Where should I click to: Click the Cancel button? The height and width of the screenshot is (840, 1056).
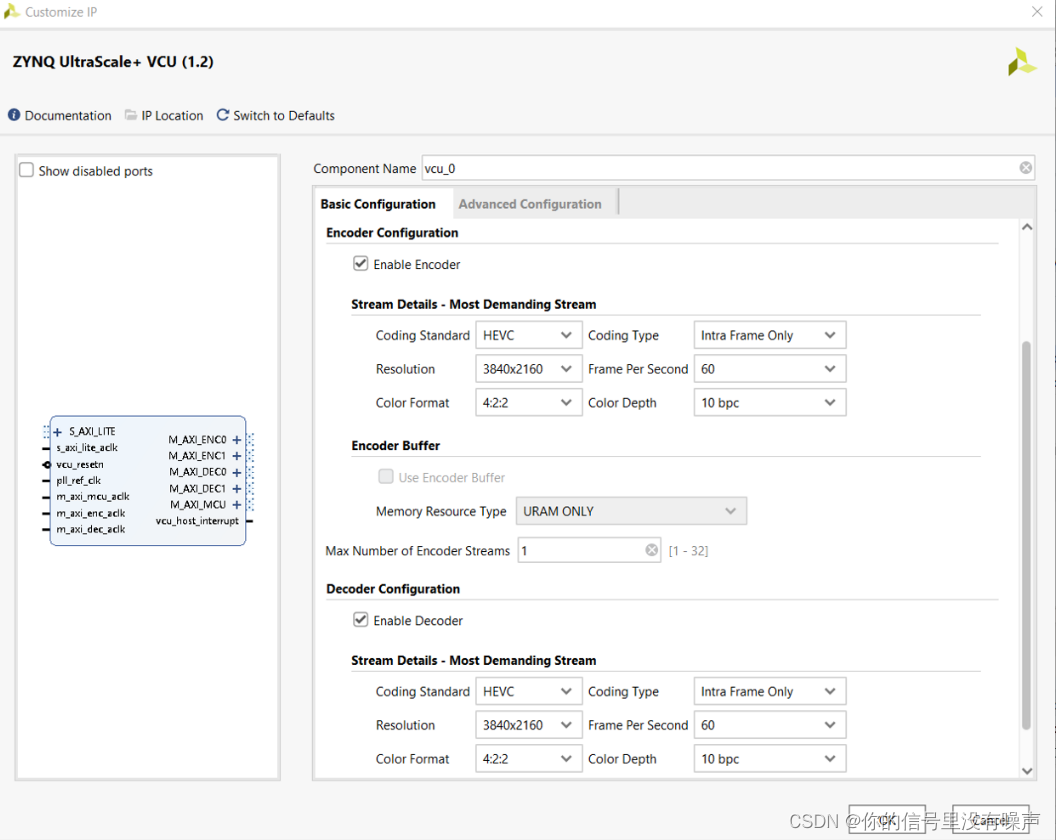pyautogui.click(x=990, y=819)
